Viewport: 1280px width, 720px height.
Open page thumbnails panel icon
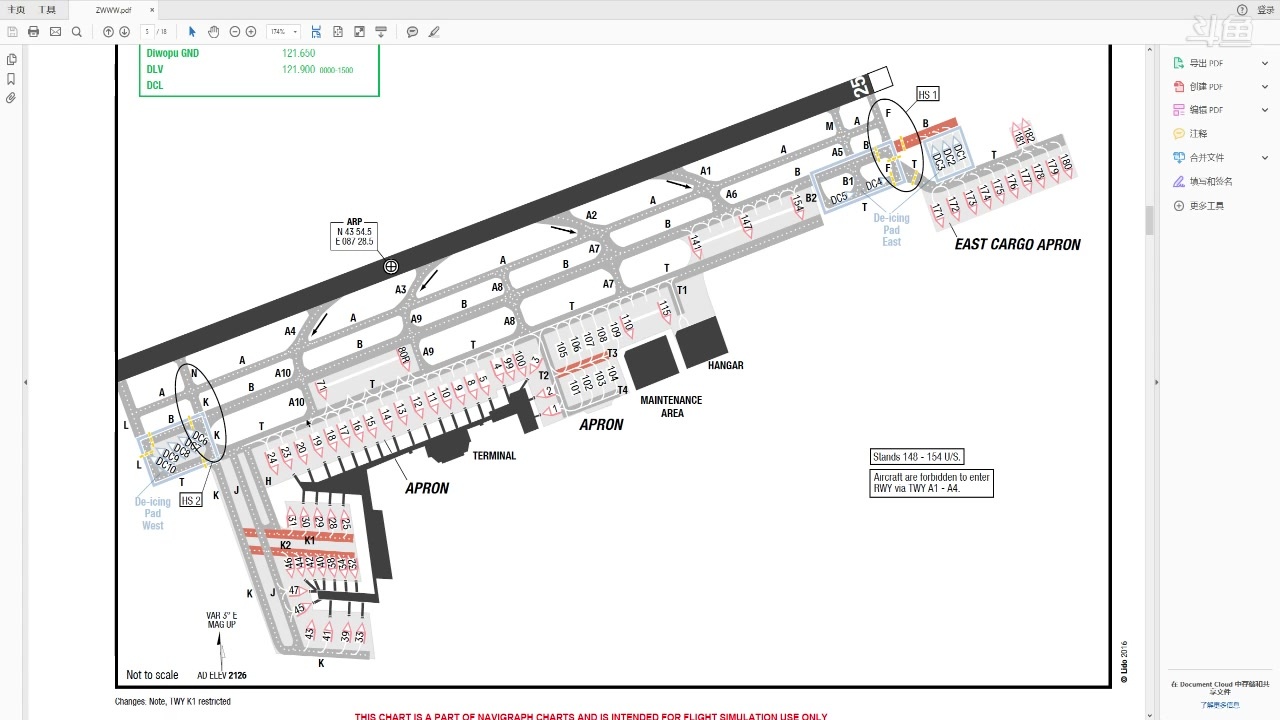coord(11,59)
